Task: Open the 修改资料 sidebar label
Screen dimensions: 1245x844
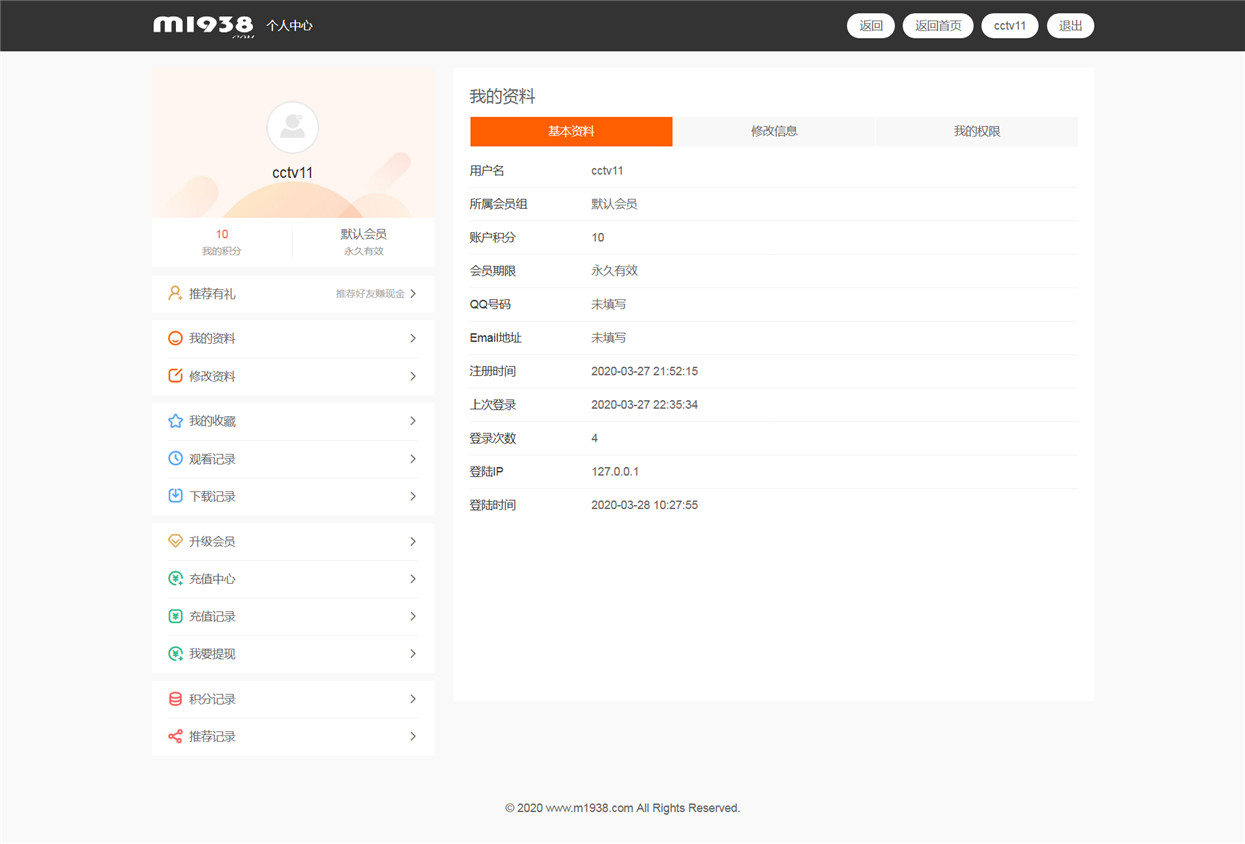Action: pyautogui.click(x=212, y=376)
